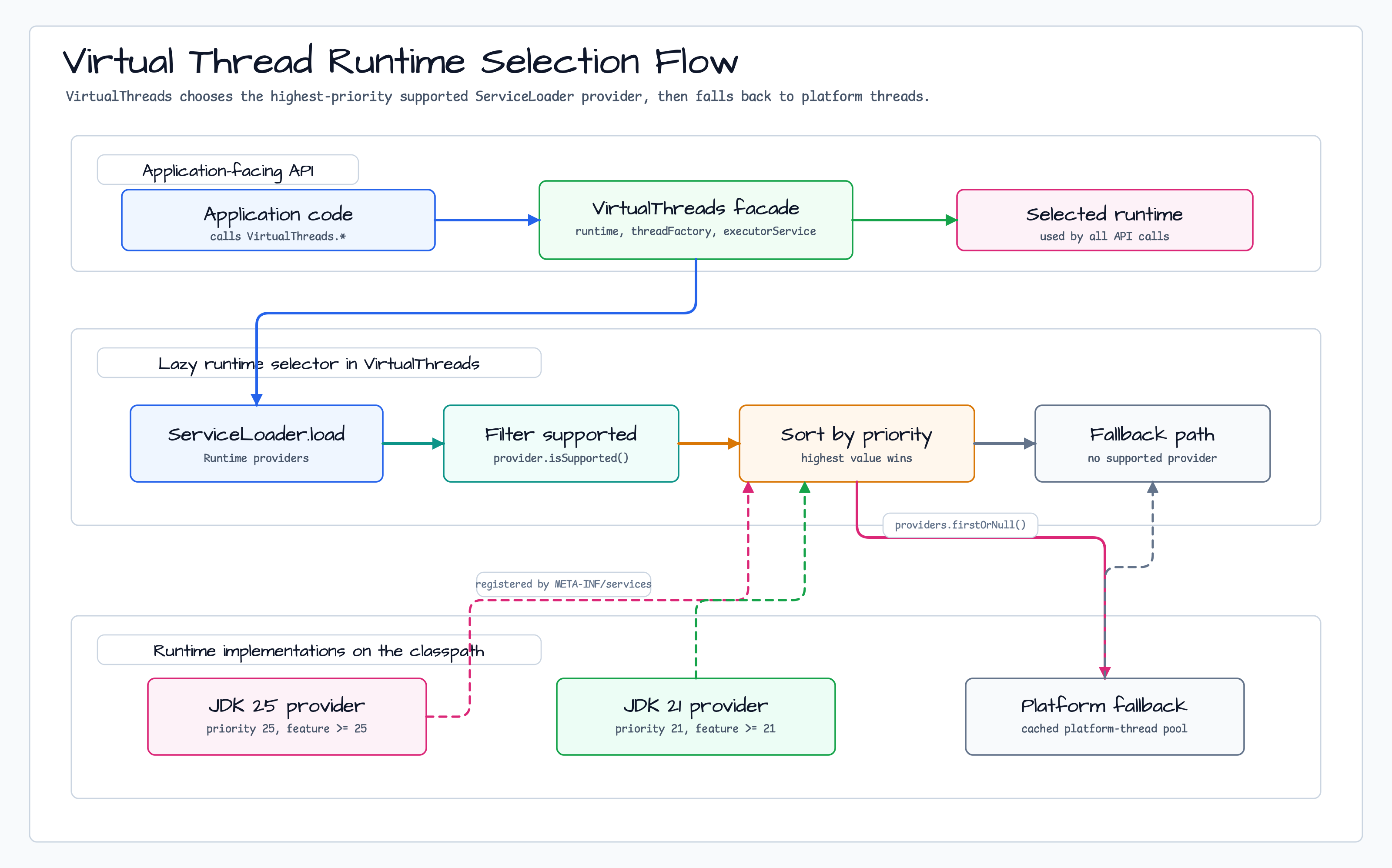Select the subtitle text about ServiceLoader provider

(x=497, y=97)
